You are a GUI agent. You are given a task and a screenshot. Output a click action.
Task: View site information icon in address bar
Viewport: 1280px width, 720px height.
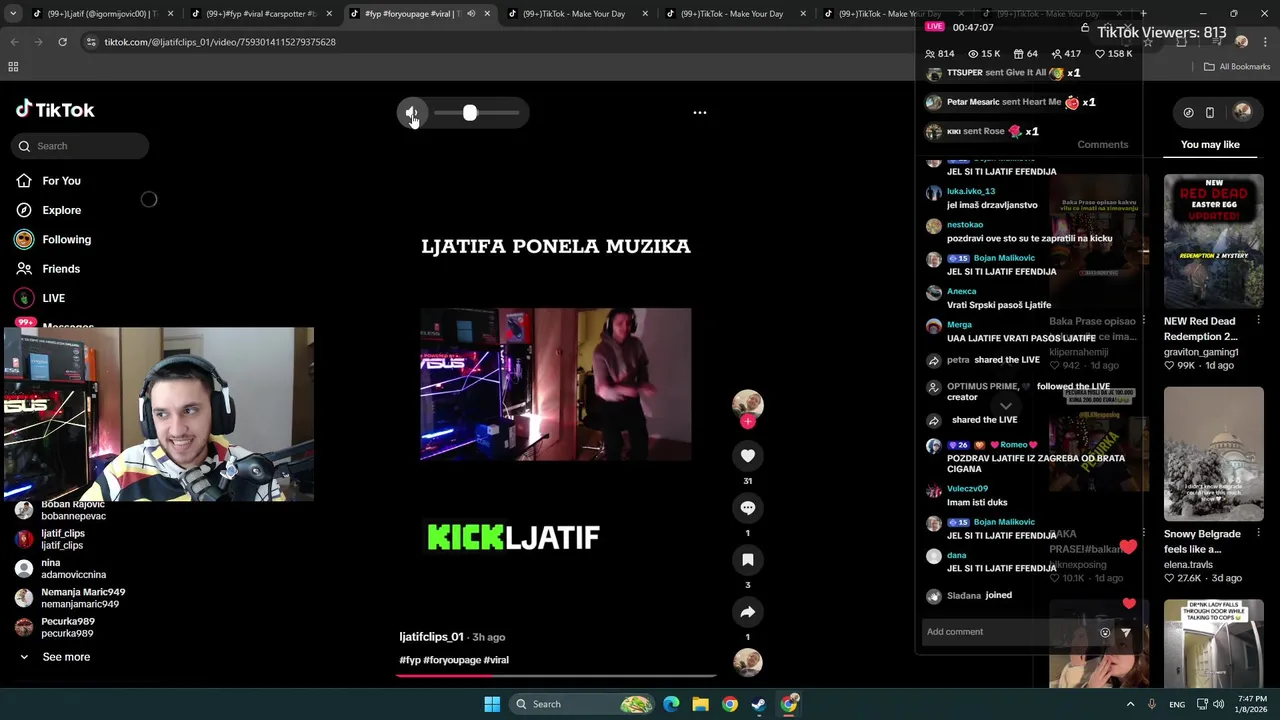point(91,42)
